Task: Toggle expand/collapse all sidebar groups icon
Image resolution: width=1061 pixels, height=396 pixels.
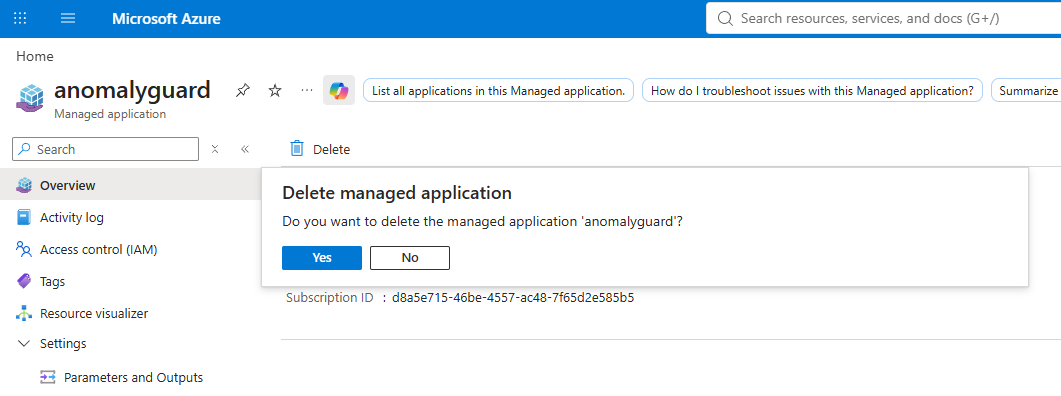Action: 215,149
